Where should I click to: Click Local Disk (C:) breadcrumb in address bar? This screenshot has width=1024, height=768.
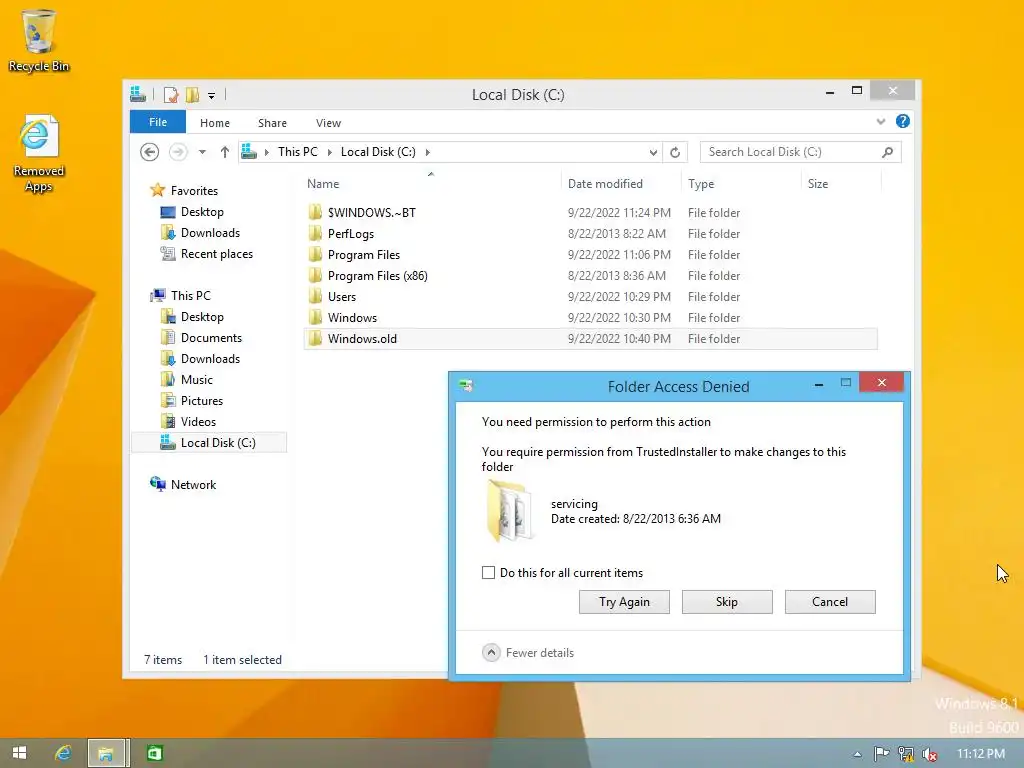[378, 152]
